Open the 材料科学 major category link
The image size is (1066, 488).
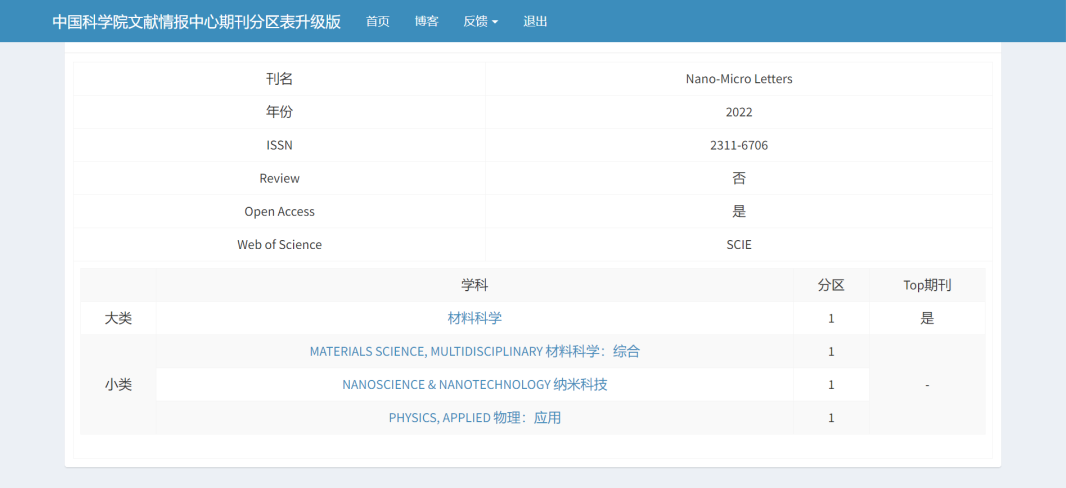(x=475, y=318)
